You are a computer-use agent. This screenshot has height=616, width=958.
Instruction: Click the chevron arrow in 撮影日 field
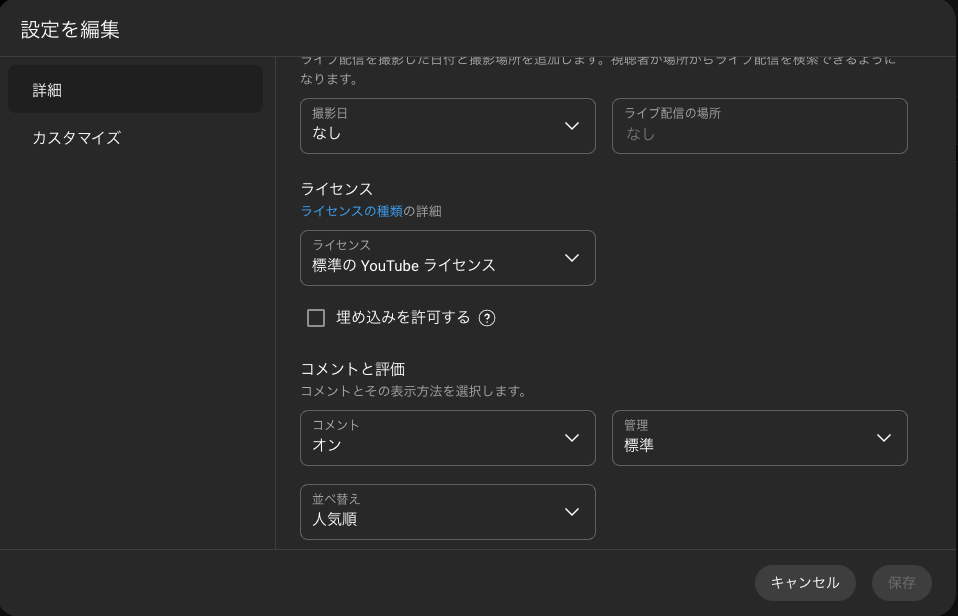pyautogui.click(x=572, y=126)
